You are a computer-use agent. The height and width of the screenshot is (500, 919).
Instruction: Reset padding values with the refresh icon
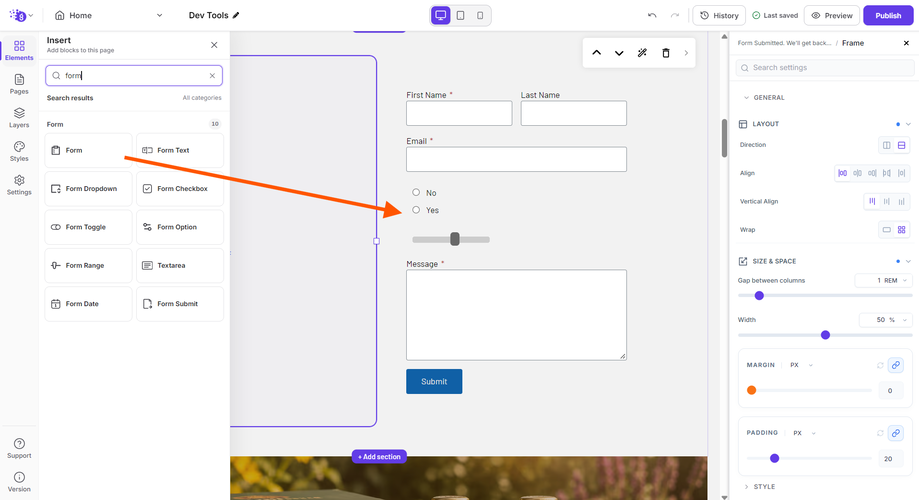click(x=880, y=433)
